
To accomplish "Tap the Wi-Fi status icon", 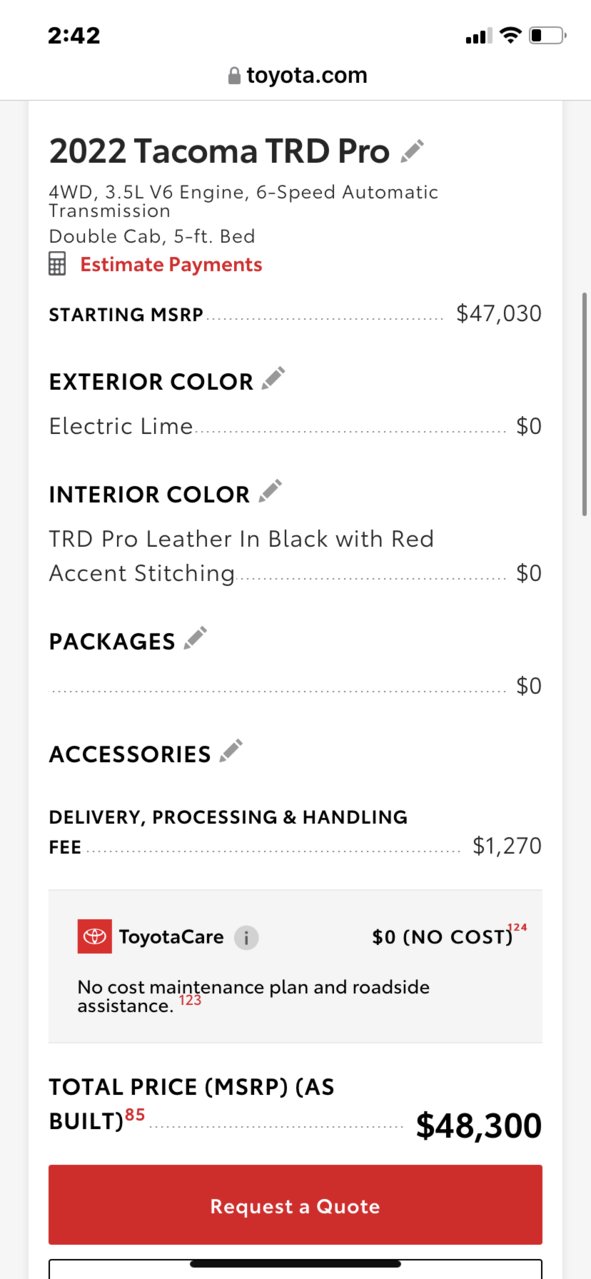I will 510,36.
